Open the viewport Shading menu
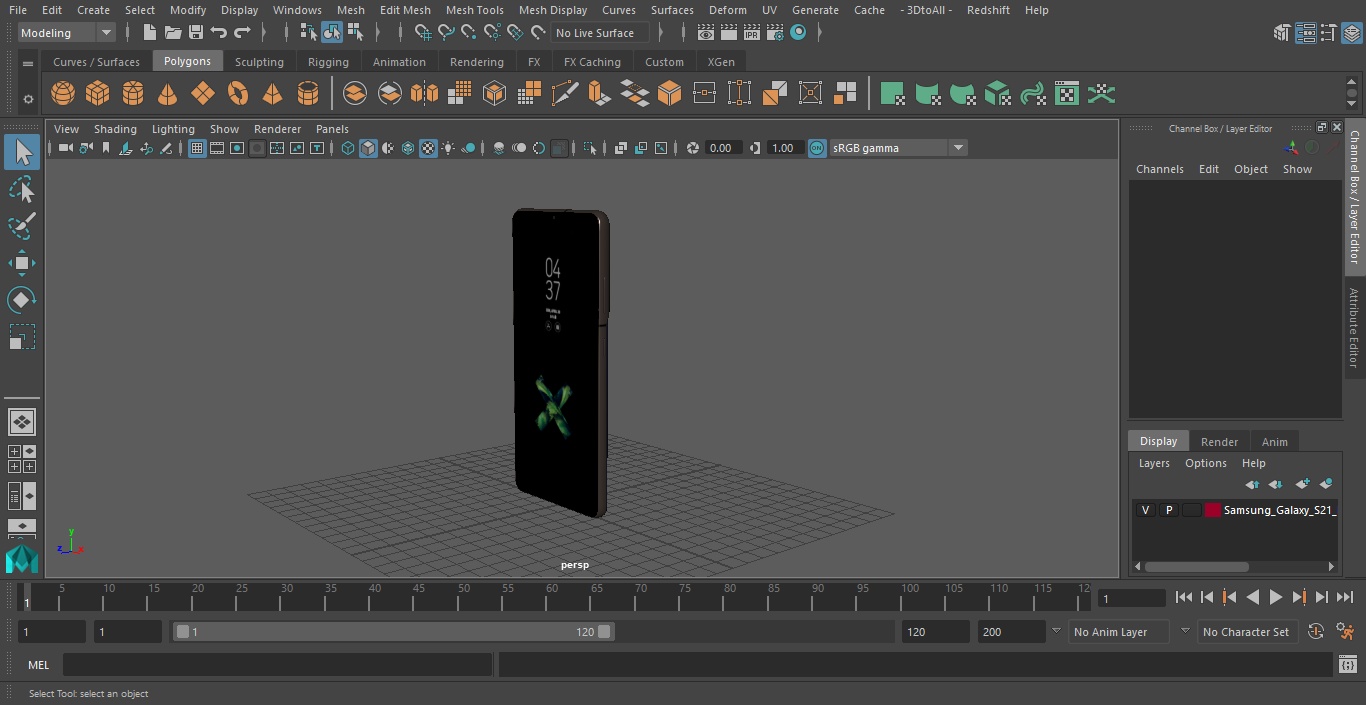This screenshot has width=1366, height=705. pyautogui.click(x=115, y=129)
